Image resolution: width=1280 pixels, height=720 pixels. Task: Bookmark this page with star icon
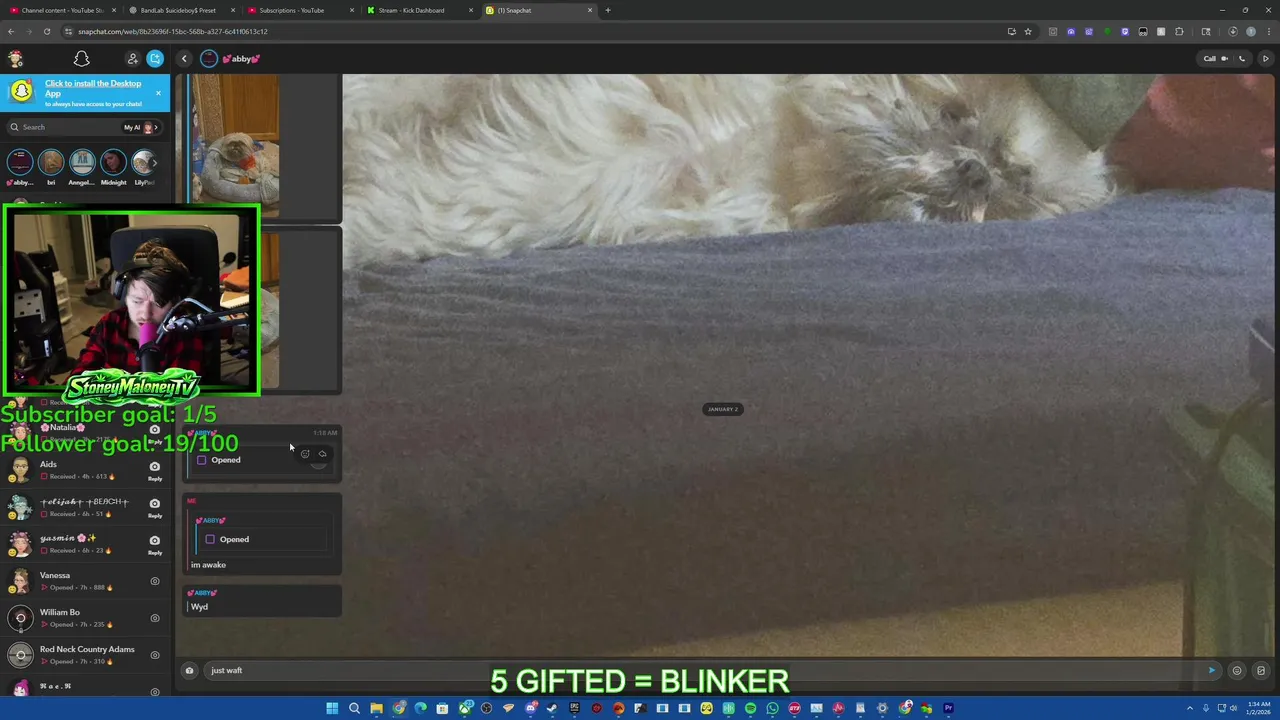click(1028, 31)
